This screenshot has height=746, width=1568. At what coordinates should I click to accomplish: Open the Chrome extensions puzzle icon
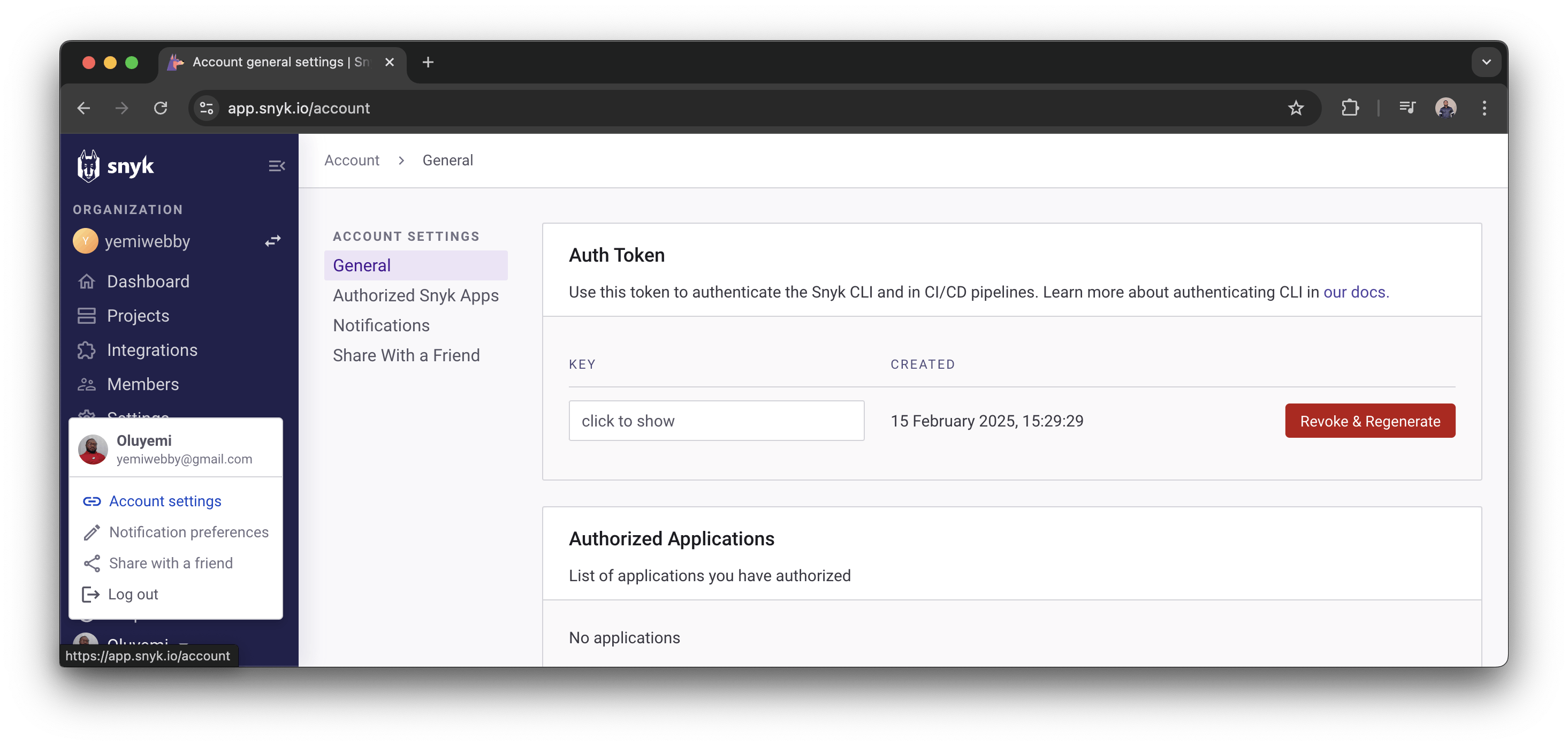point(1350,108)
